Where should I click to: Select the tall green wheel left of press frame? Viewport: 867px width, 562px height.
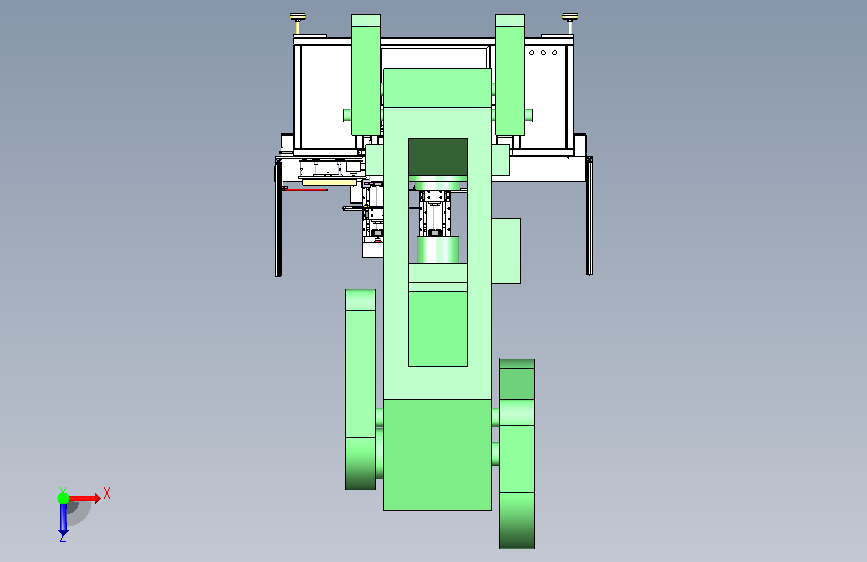[x=361, y=389]
